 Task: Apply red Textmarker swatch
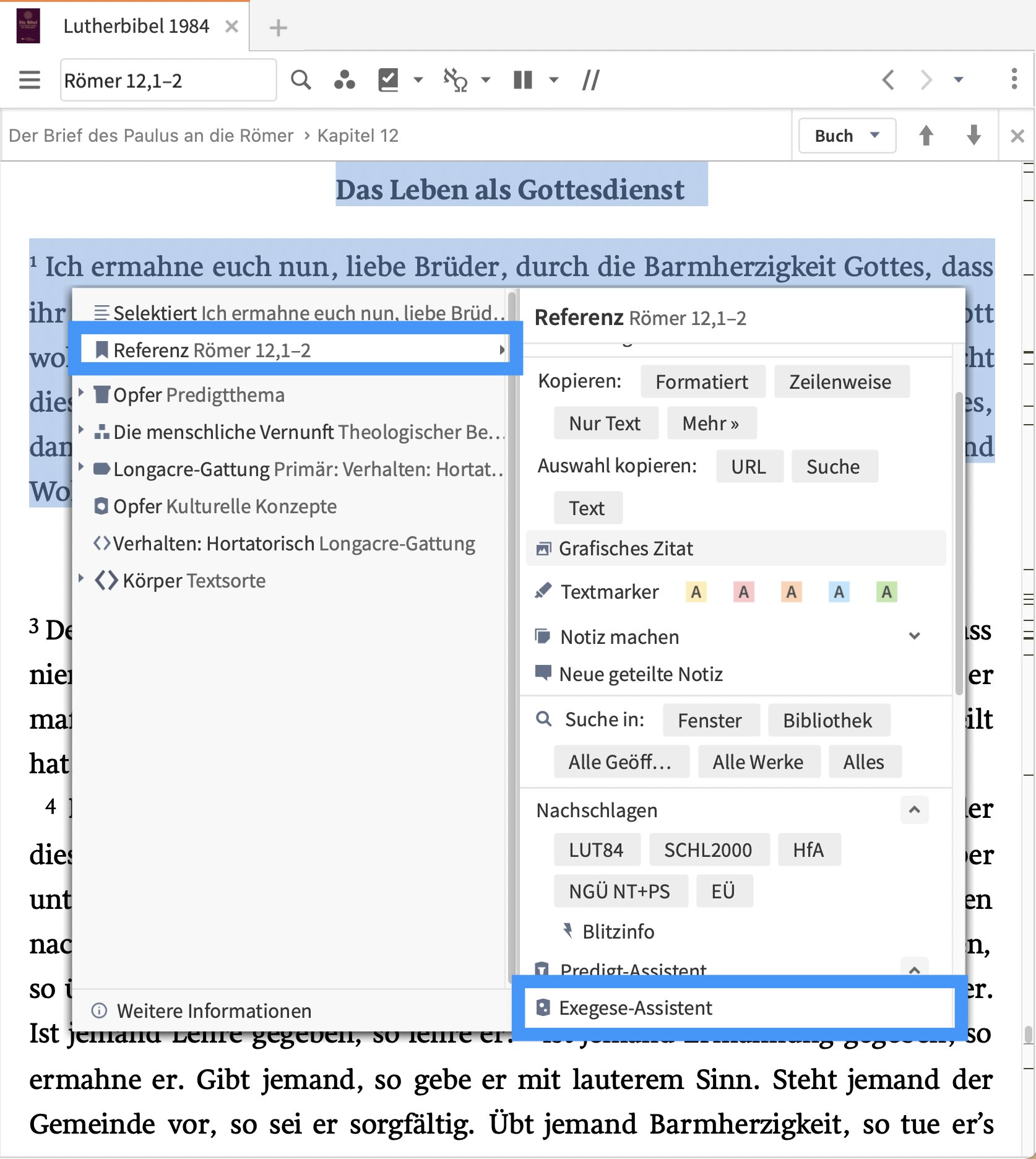click(x=744, y=592)
